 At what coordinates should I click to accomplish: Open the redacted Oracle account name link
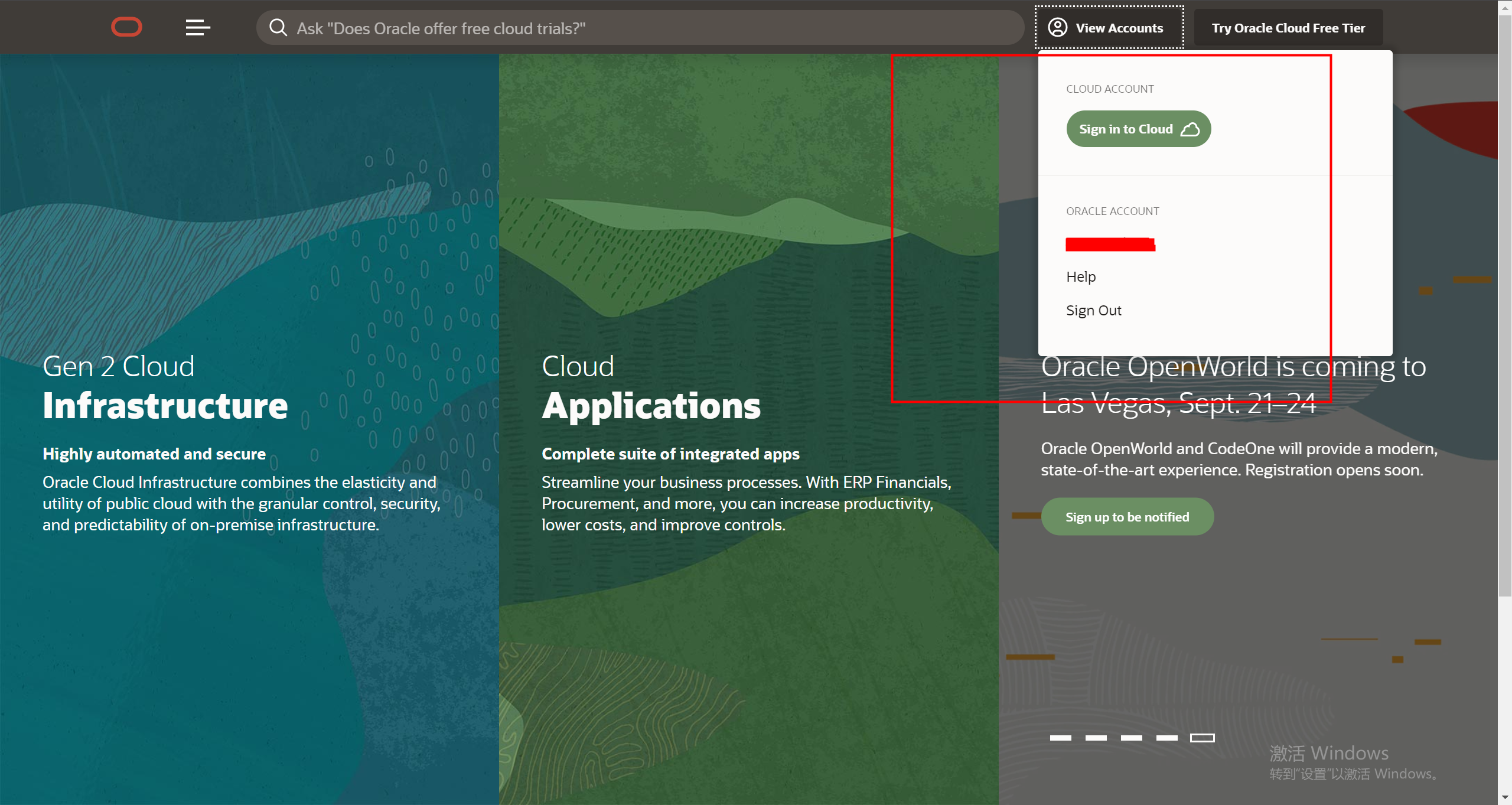point(1110,244)
